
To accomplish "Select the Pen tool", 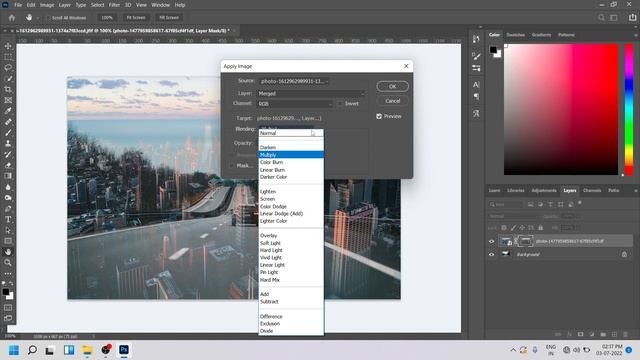I will click(x=8, y=209).
